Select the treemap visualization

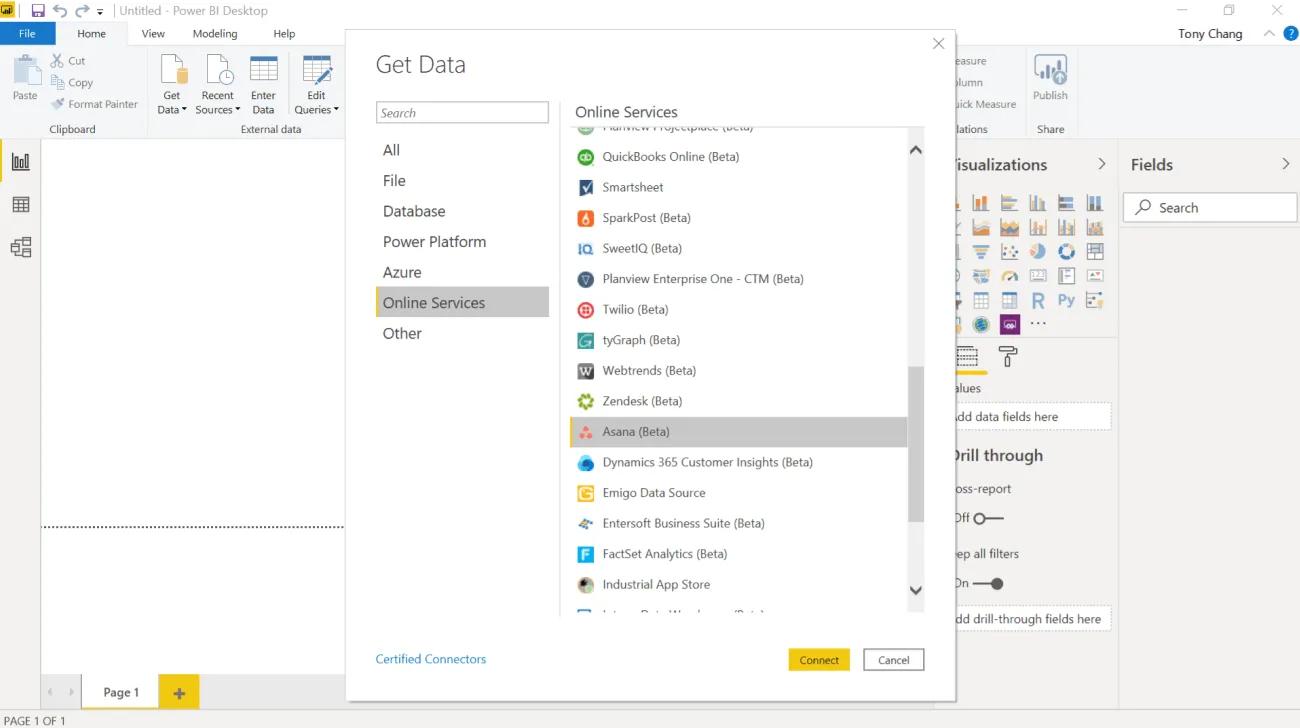(1095, 251)
